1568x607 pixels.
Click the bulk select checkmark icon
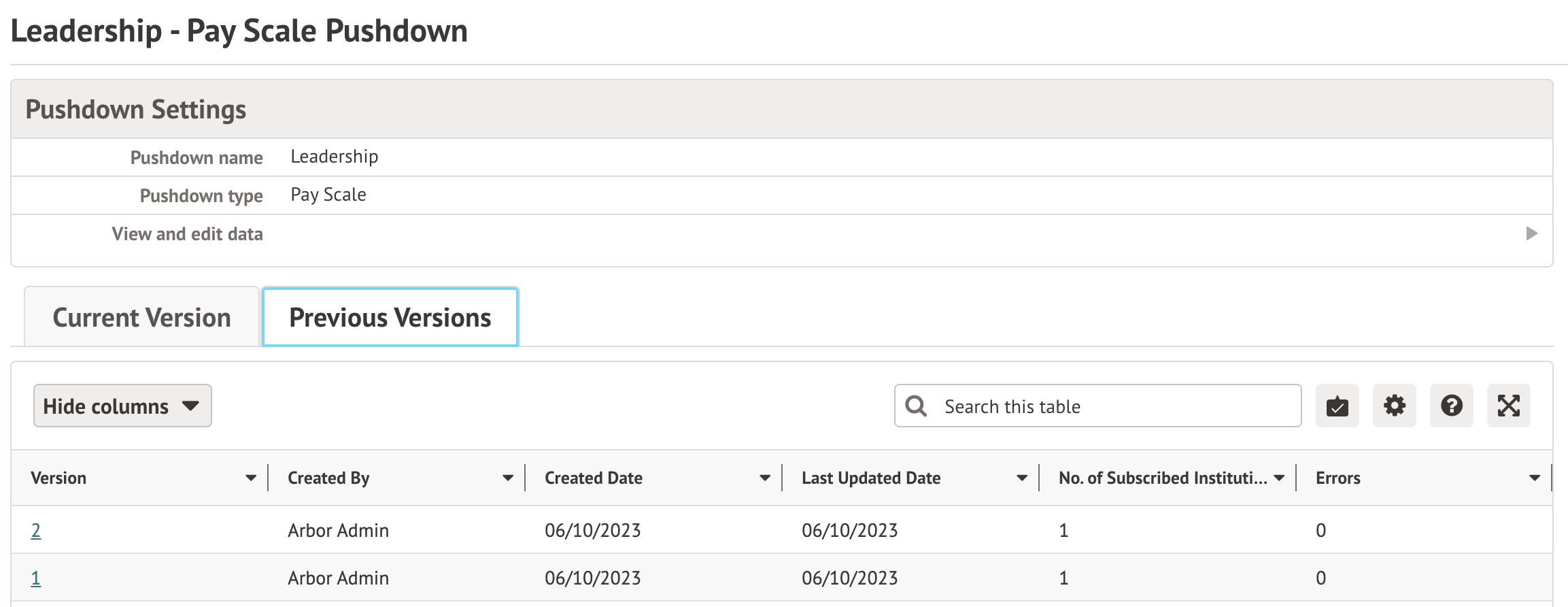[x=1337, y=406]
